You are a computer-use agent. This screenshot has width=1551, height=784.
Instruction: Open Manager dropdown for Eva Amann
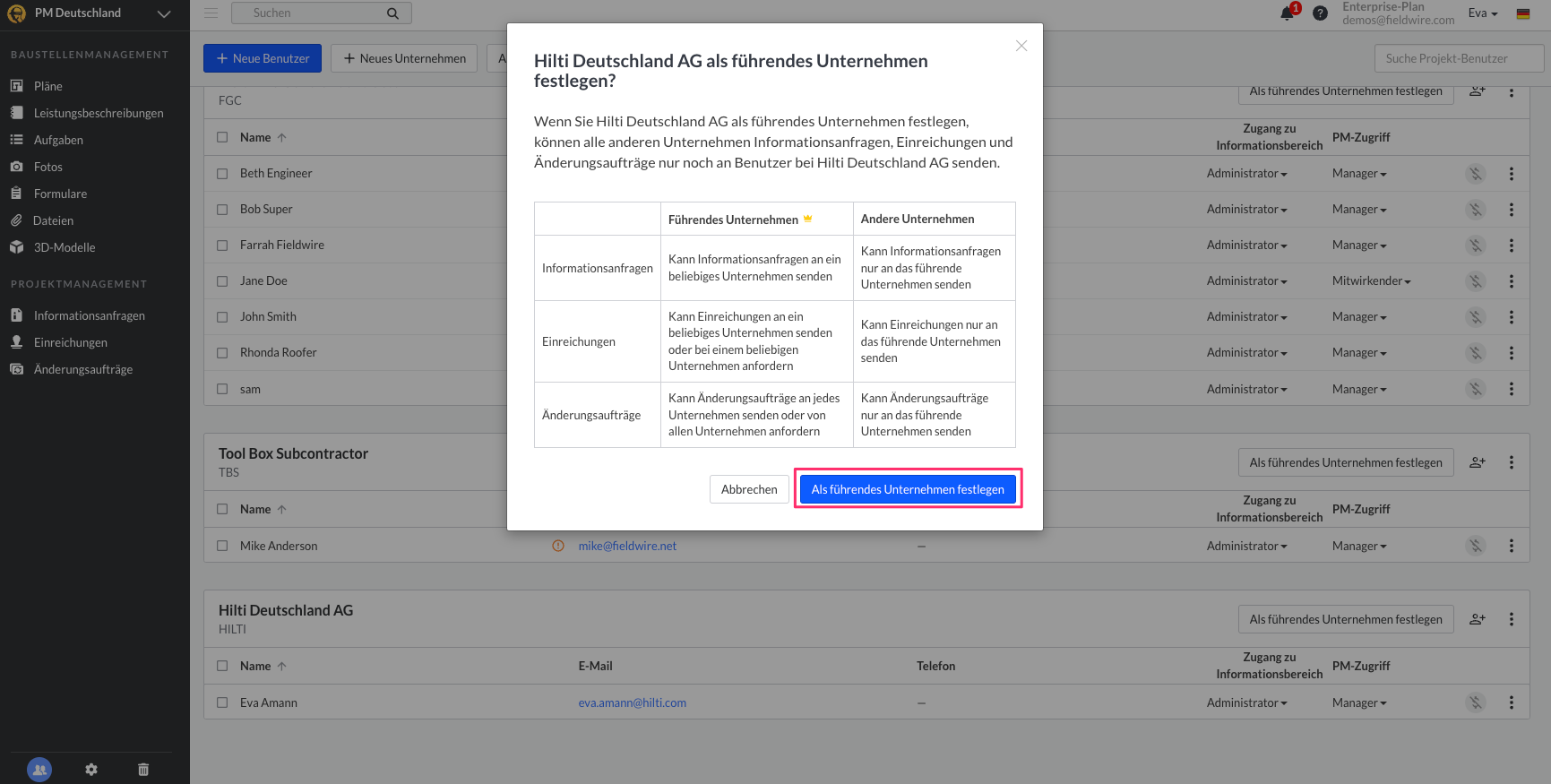tap(1359, 702)
